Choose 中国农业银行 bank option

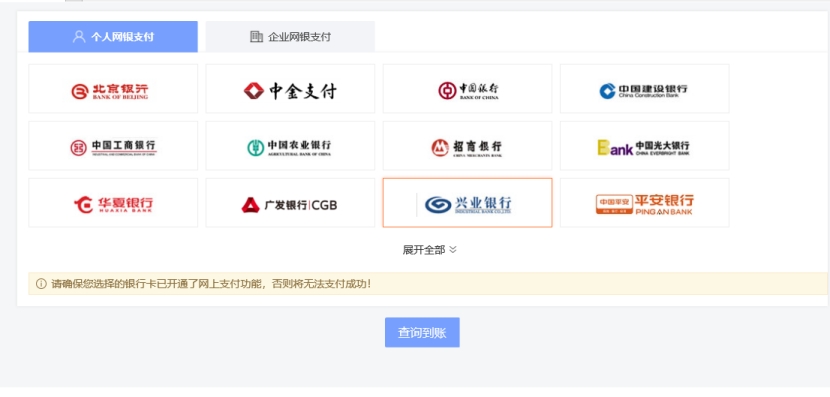pos(290,146)
